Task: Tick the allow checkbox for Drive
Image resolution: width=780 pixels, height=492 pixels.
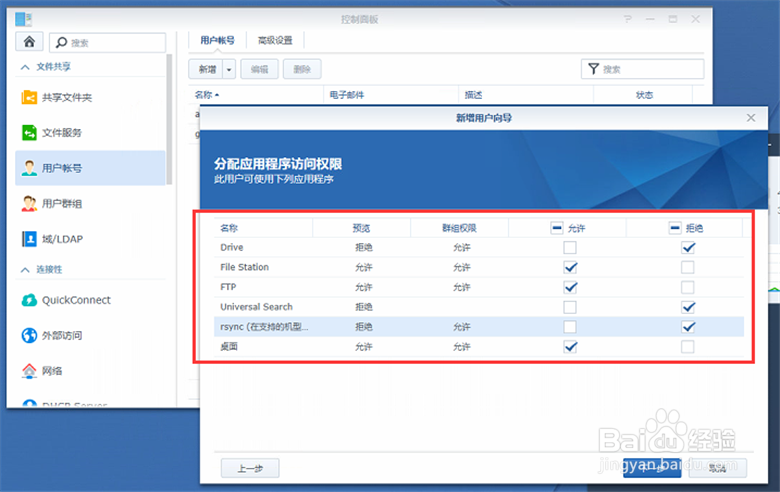Action: coord(570,247)
